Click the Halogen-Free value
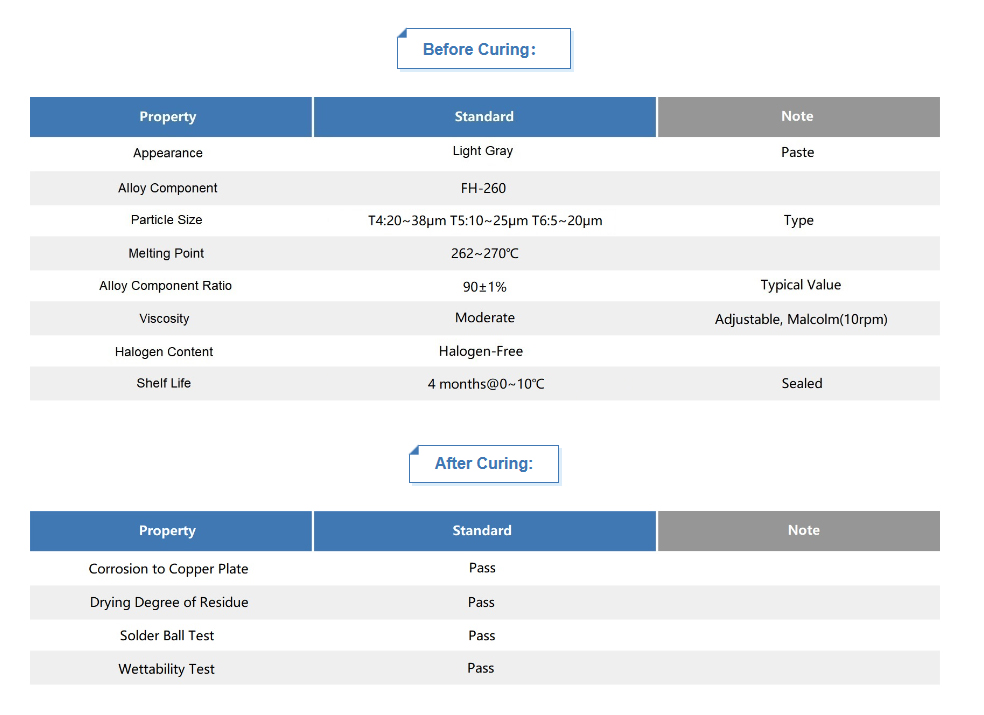984x715 pixels. [x=481, y=352]
